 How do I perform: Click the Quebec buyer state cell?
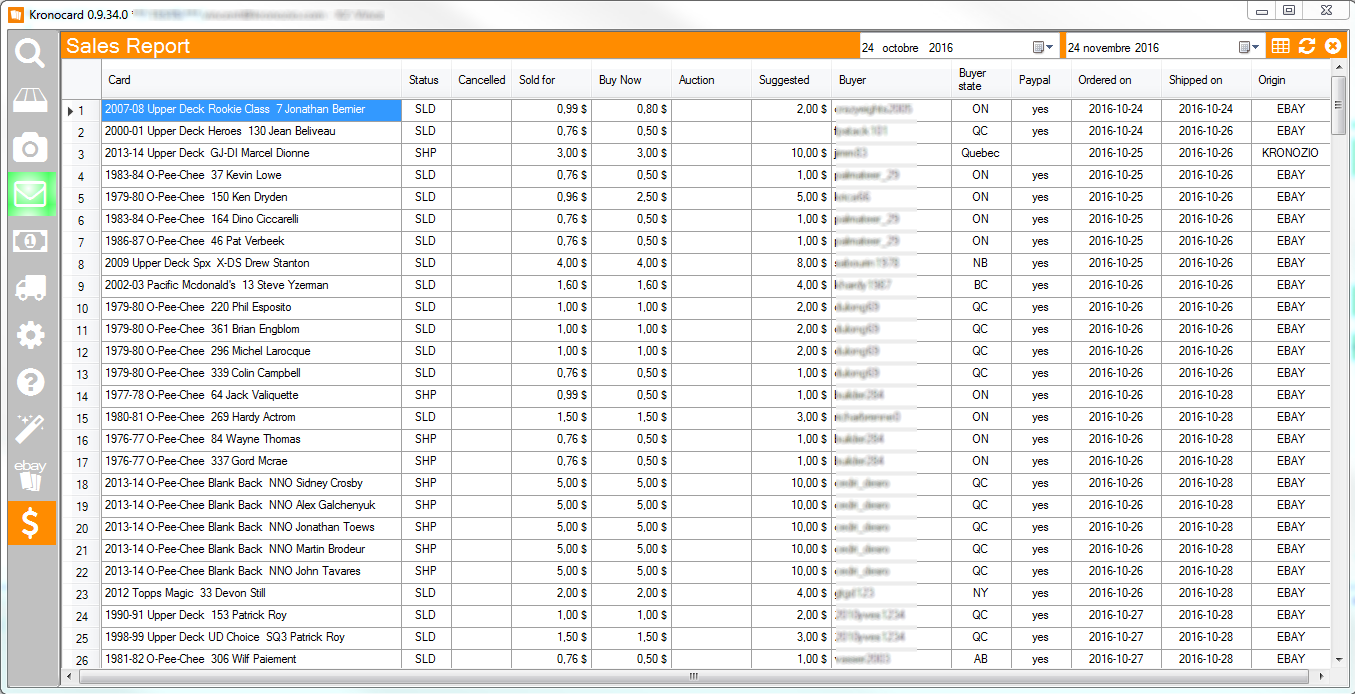pyautogui.click(x=982, y=154)
